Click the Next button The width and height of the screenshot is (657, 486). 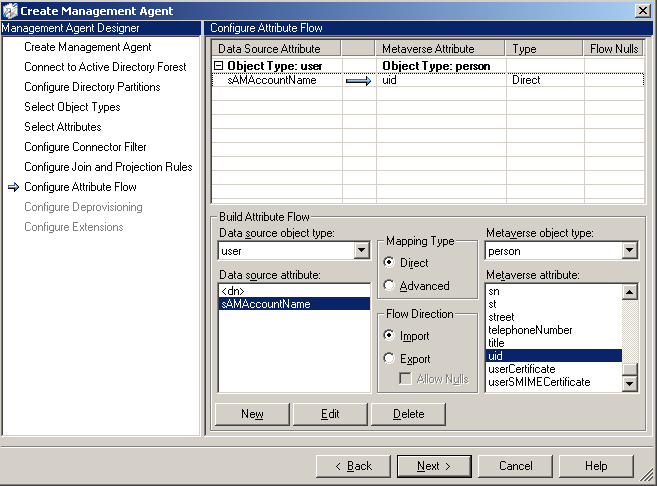pyautogui.click(x=434, y=466)
